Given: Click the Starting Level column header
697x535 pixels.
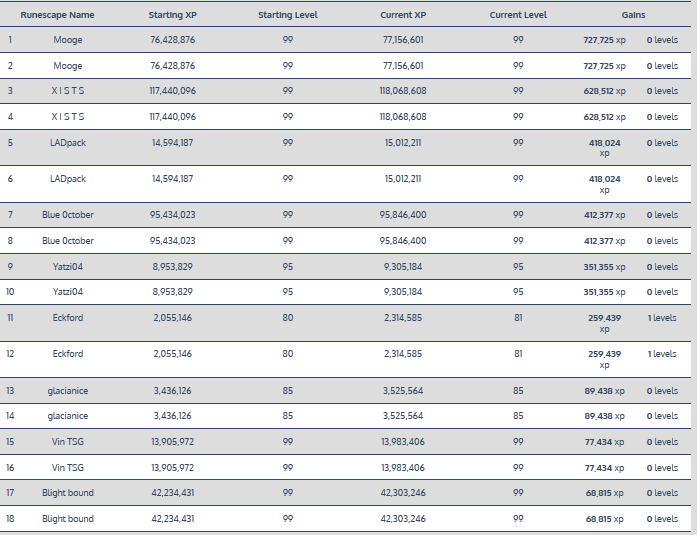Looking at the screenshot, I should point(288,16).
